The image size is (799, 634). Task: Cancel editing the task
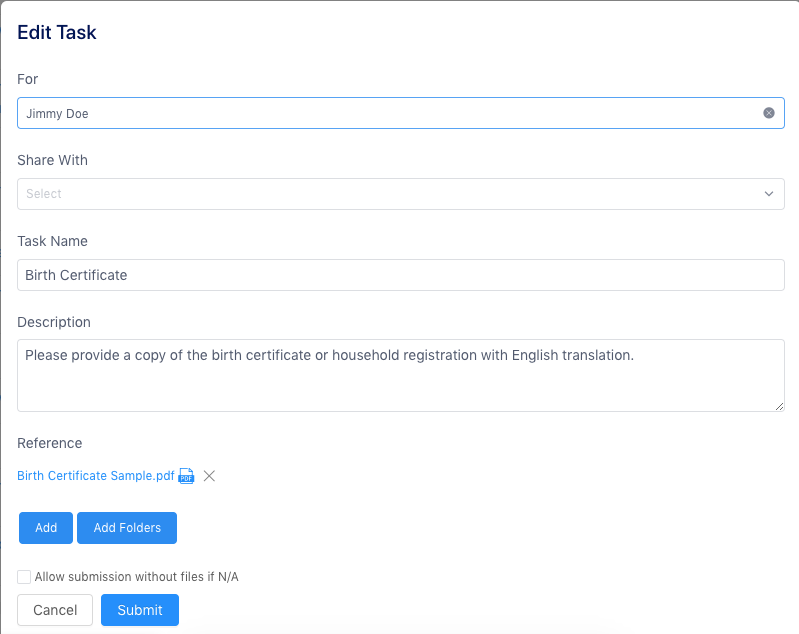[x=55, y=610]
